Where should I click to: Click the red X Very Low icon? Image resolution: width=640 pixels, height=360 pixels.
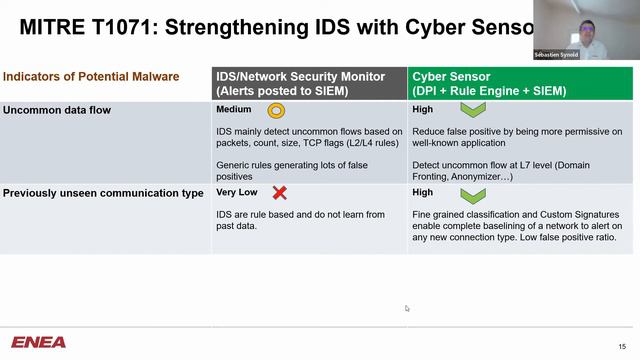pos(280,193)
